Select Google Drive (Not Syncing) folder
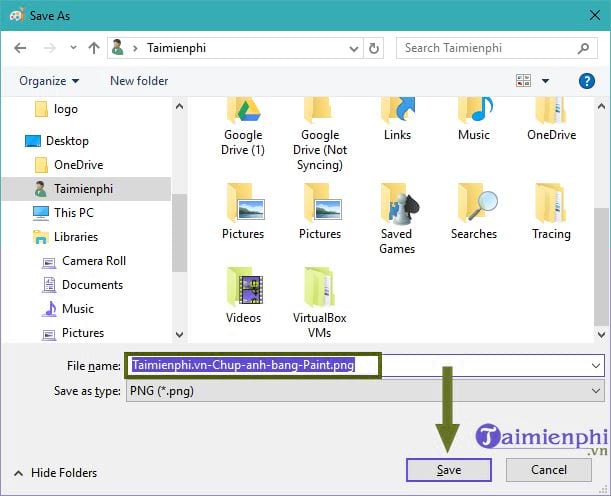This screenshot has height=496, width=611. click(320, 134)
